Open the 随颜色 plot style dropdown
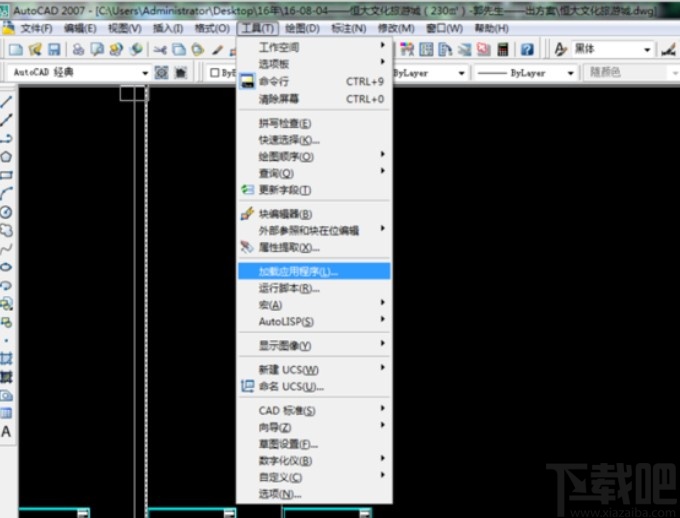Image resolution: width=680 pixels, height=518 pixels. 631,72
